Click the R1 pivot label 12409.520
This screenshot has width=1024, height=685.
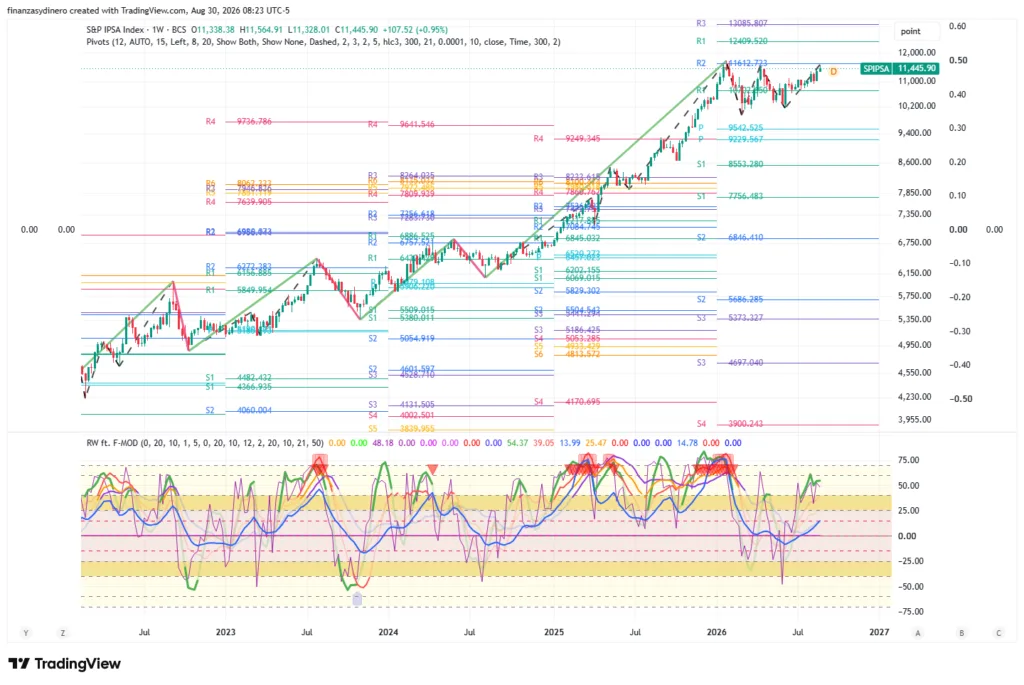tap(748, 40)
